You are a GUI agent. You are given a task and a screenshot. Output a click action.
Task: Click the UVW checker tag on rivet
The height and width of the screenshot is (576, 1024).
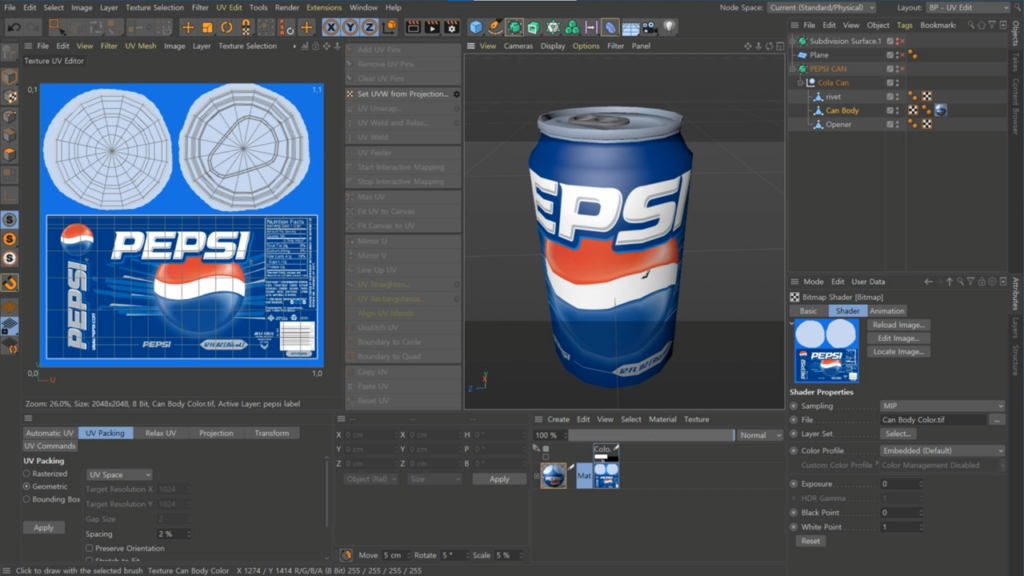pyautogui.click(x=927, y=97)
